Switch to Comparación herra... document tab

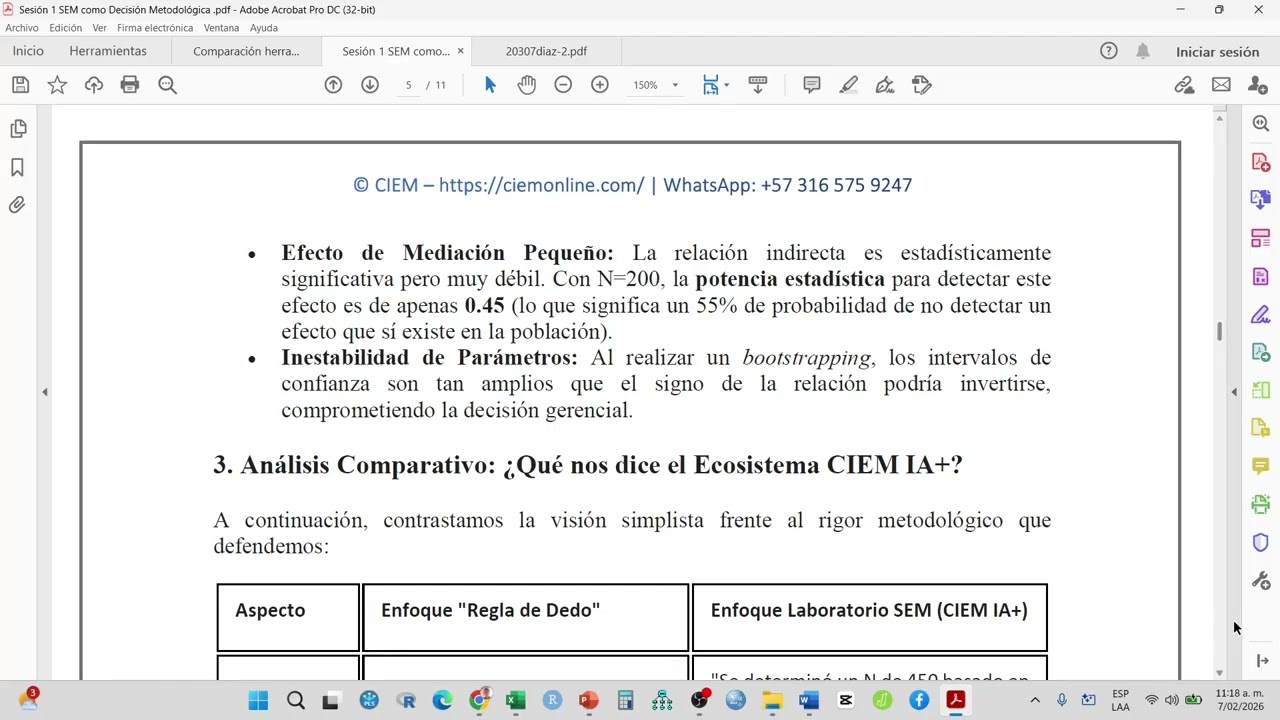coord(246,51)
